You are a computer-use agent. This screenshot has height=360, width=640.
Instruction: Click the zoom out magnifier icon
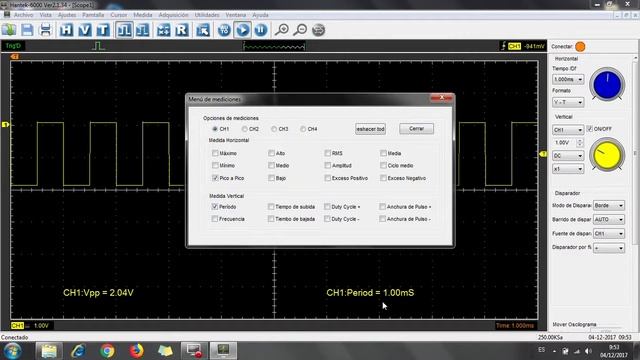click(300, 30)
